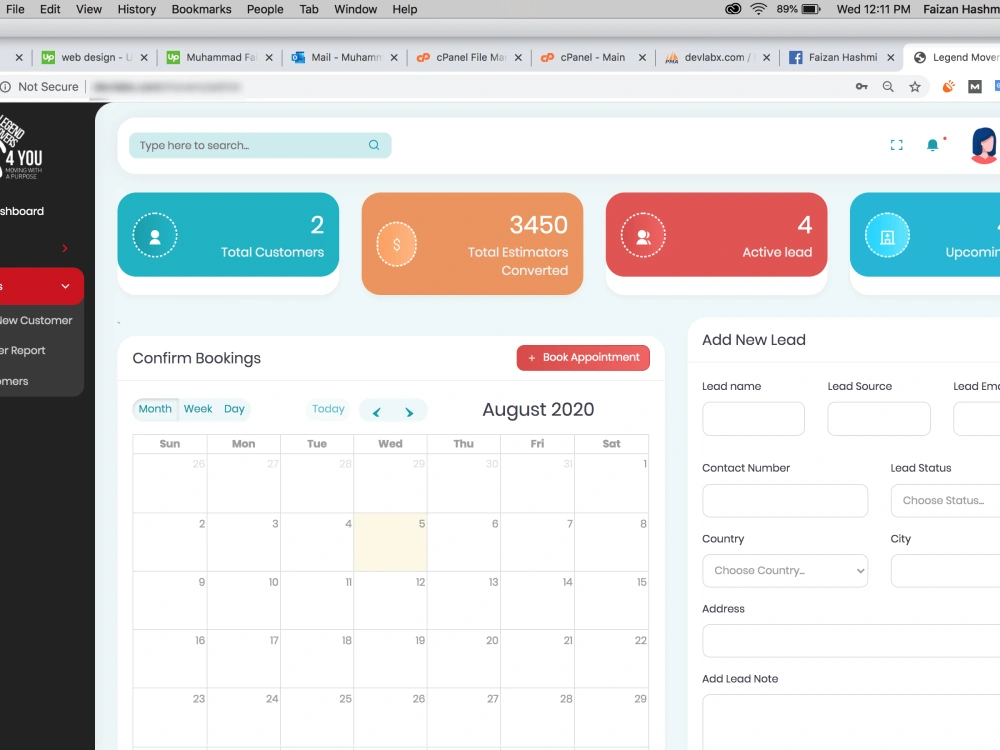Click Contact Number input field
This screenshot has height=750, width=1000.
coord(784,500)
